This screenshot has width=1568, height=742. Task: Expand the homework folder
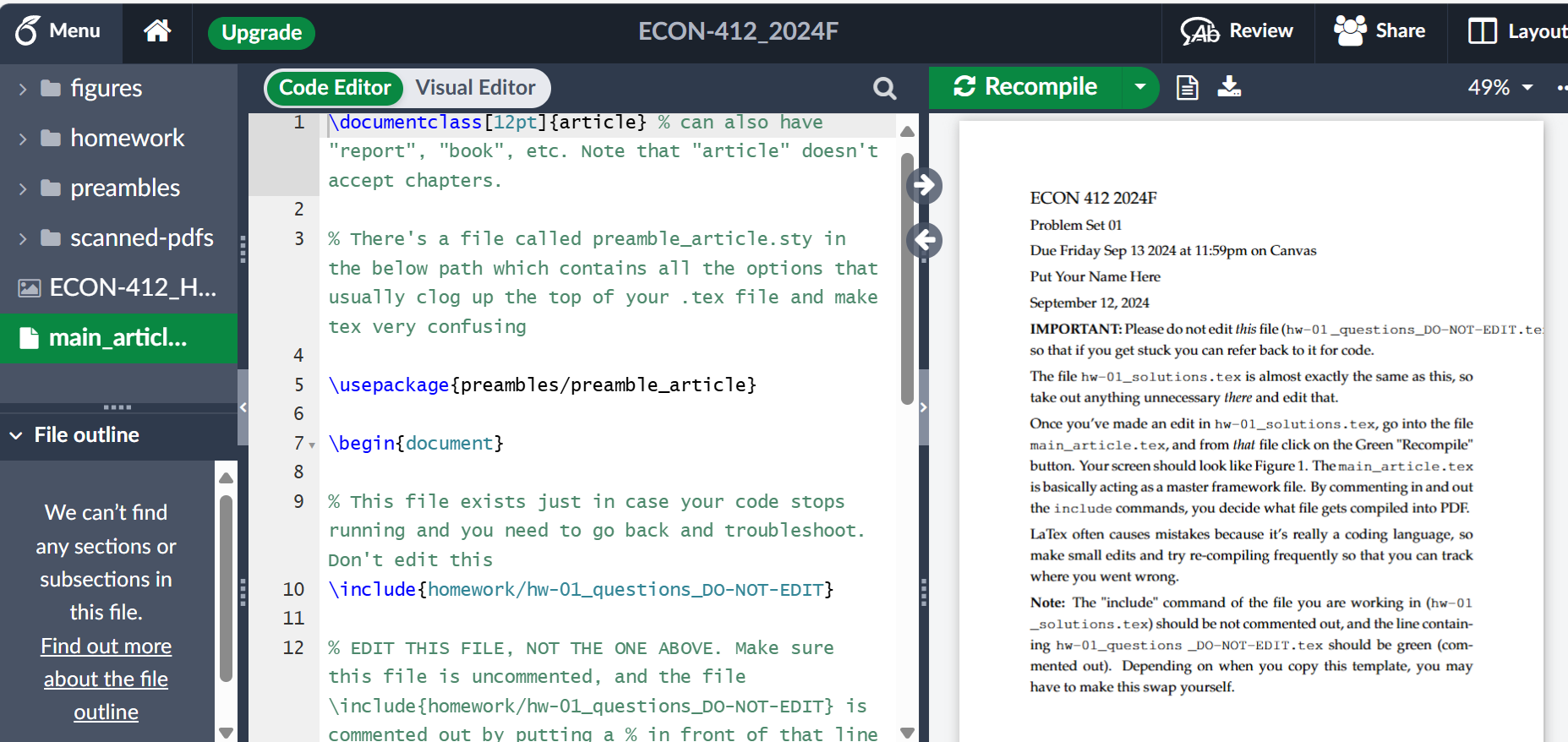(23, 139)
